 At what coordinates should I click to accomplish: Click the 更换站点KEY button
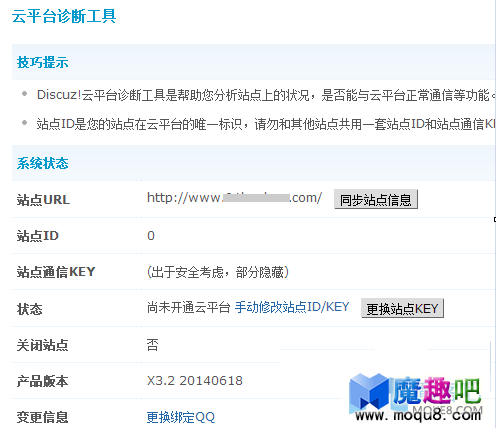(402, 308)
